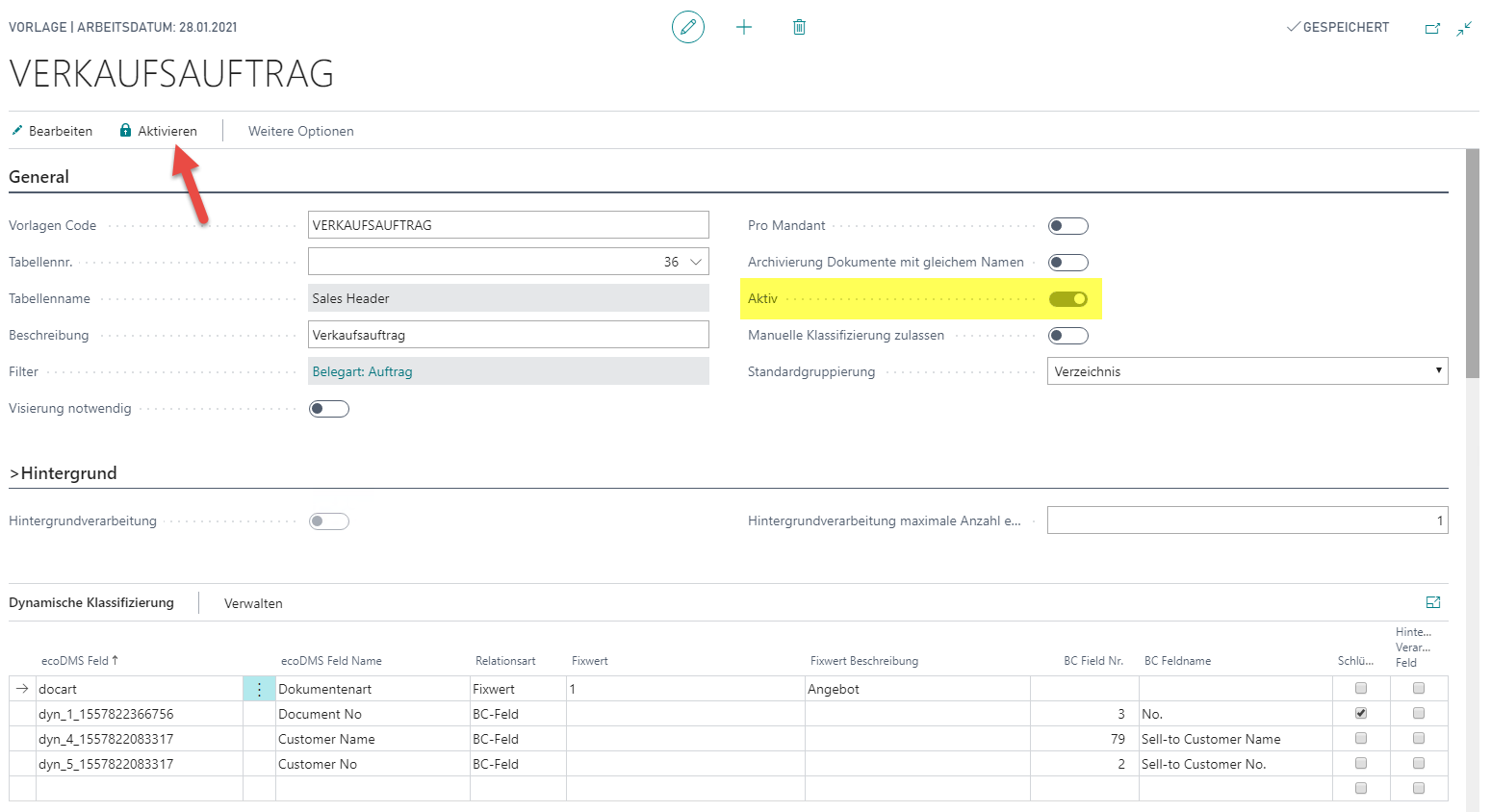Click the Dokumentenart cell
This screenshot has width=1491, height=812.
pyautogui.click(x=373, y=689)
